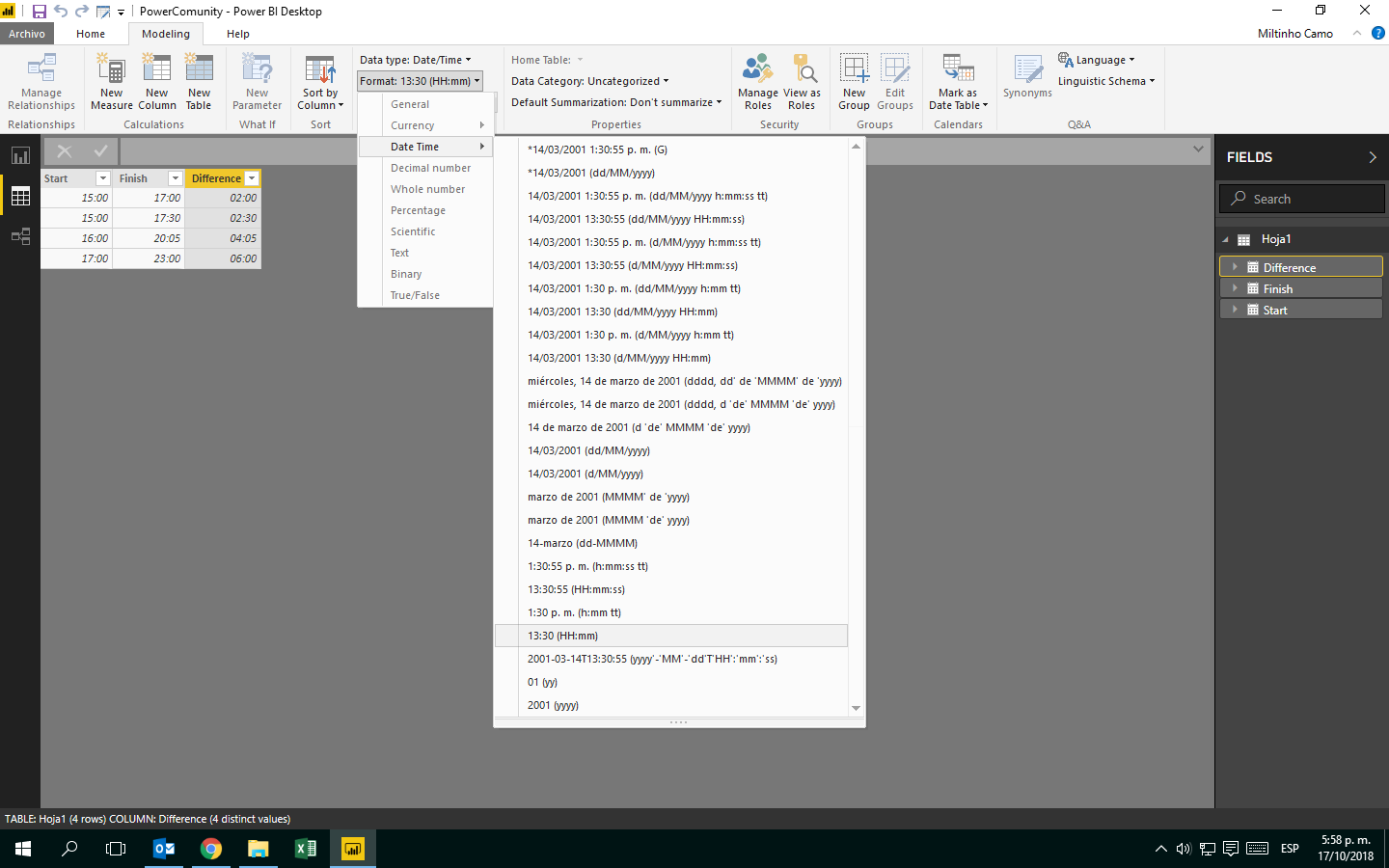Undo the last action

61,12
